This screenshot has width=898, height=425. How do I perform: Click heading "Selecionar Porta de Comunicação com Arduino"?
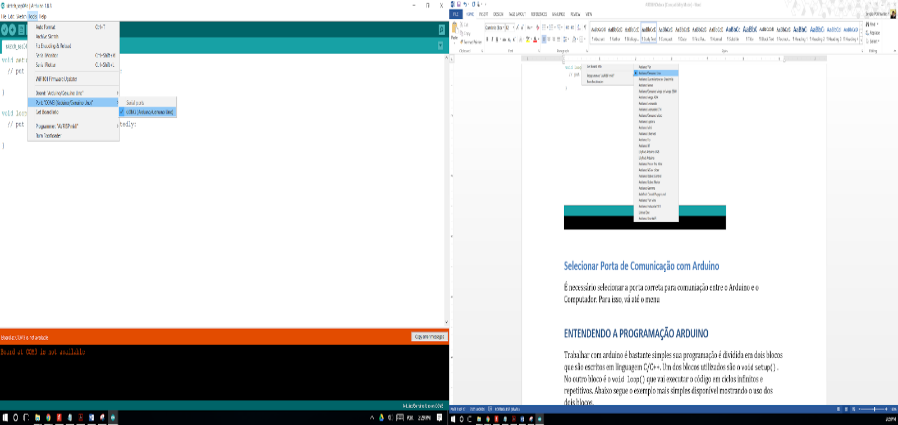[x=641, y=266]
